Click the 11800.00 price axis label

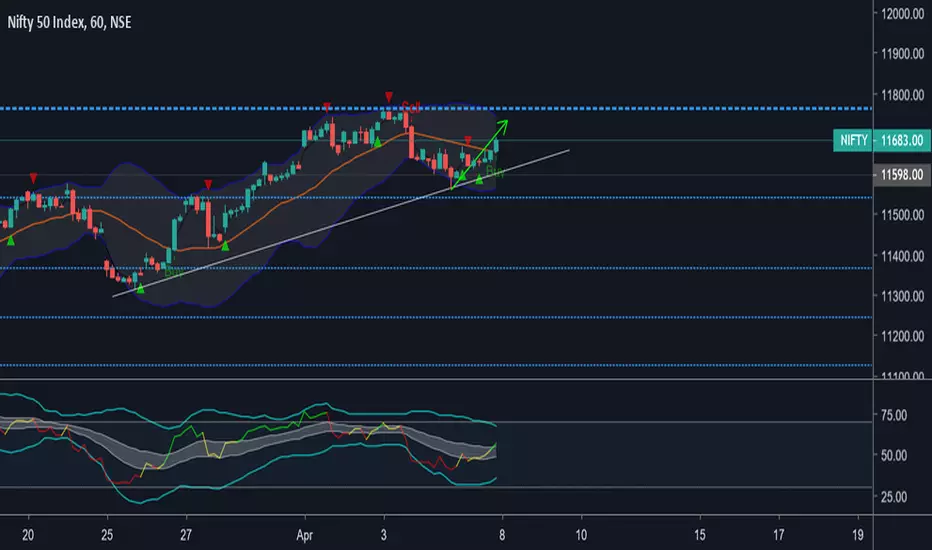click(x=902, y=95)
